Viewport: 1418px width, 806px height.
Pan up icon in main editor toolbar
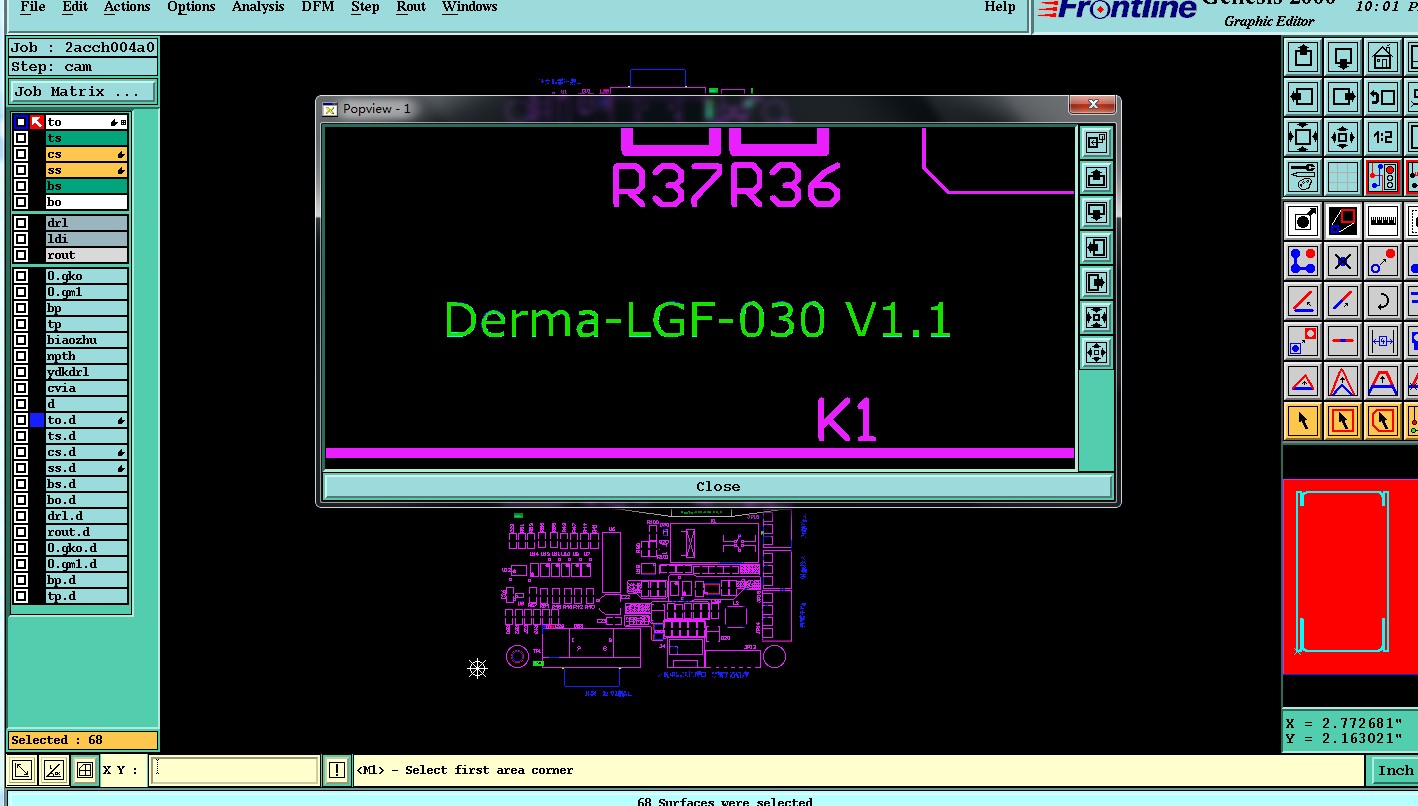click(x=1303, y=57)
